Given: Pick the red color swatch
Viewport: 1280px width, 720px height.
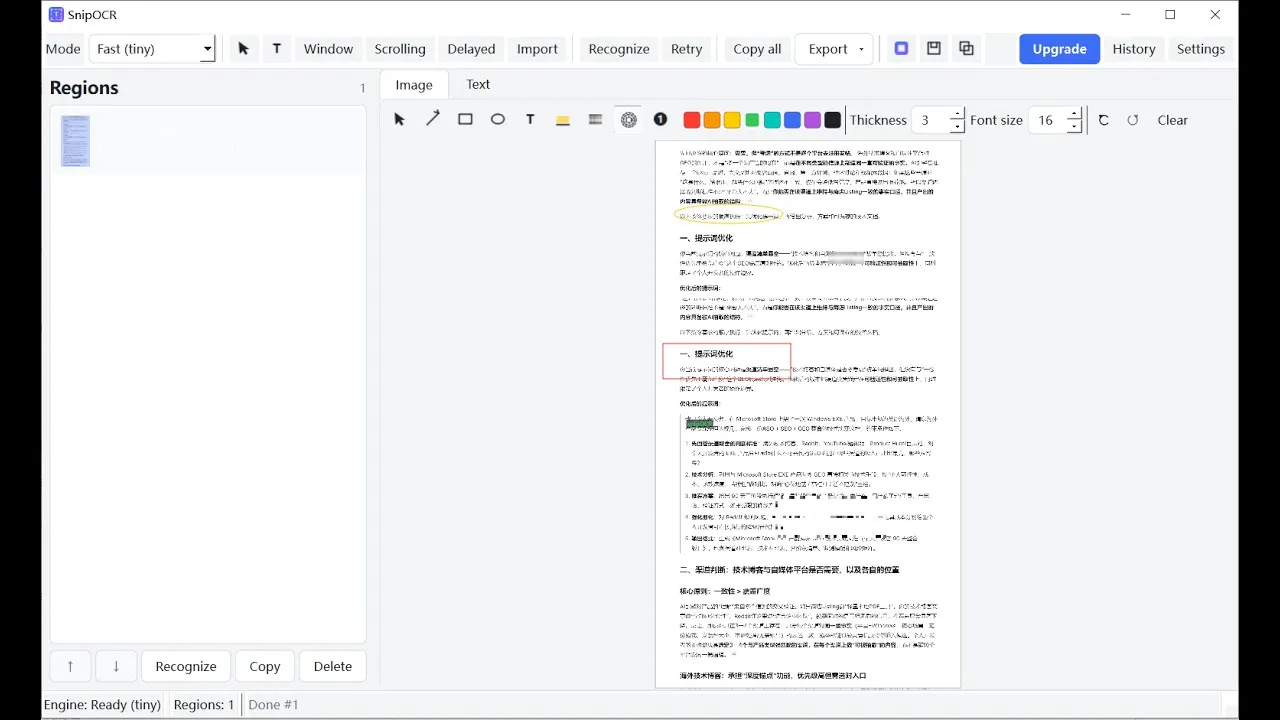Looking at the screenshot, I should (691, 120).
